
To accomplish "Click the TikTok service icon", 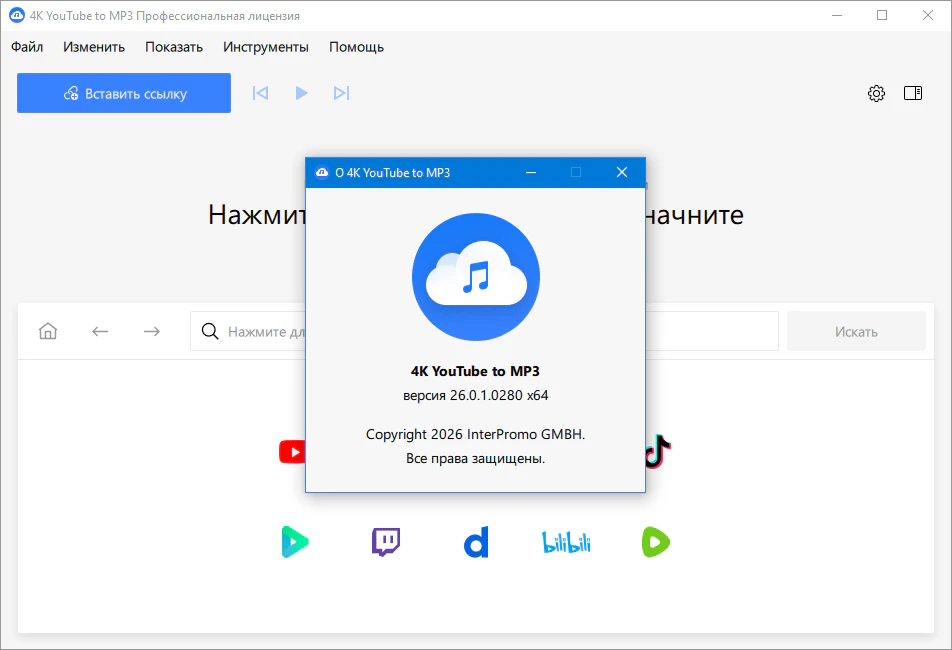I will (x=655, y=451).
